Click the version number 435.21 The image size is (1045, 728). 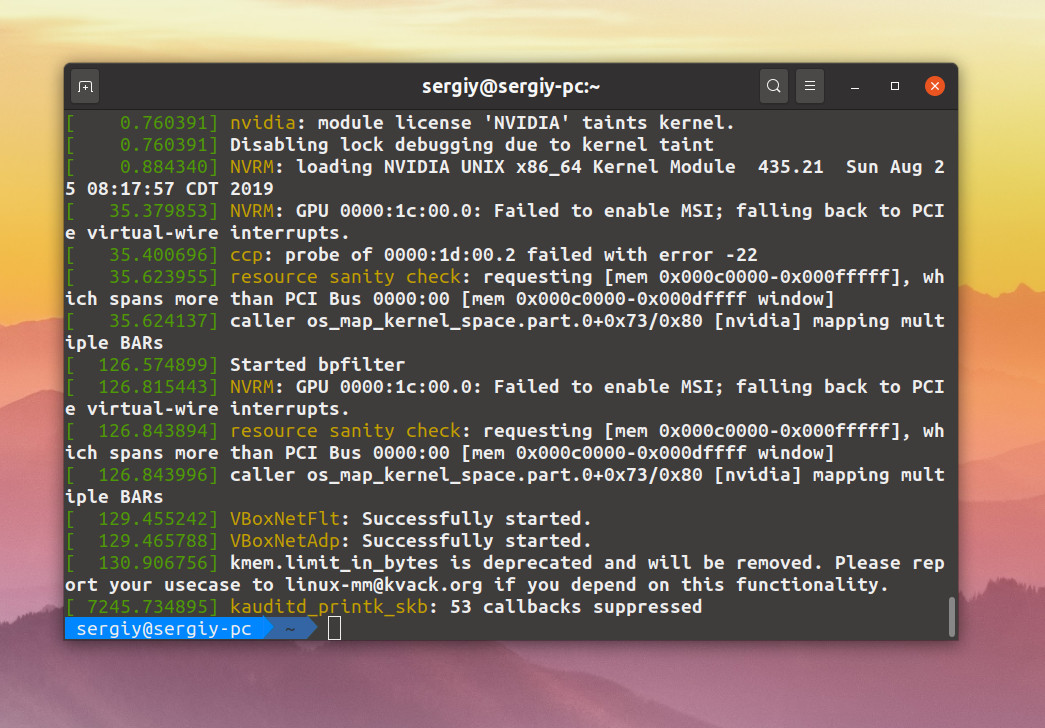(x=790, y=167)
